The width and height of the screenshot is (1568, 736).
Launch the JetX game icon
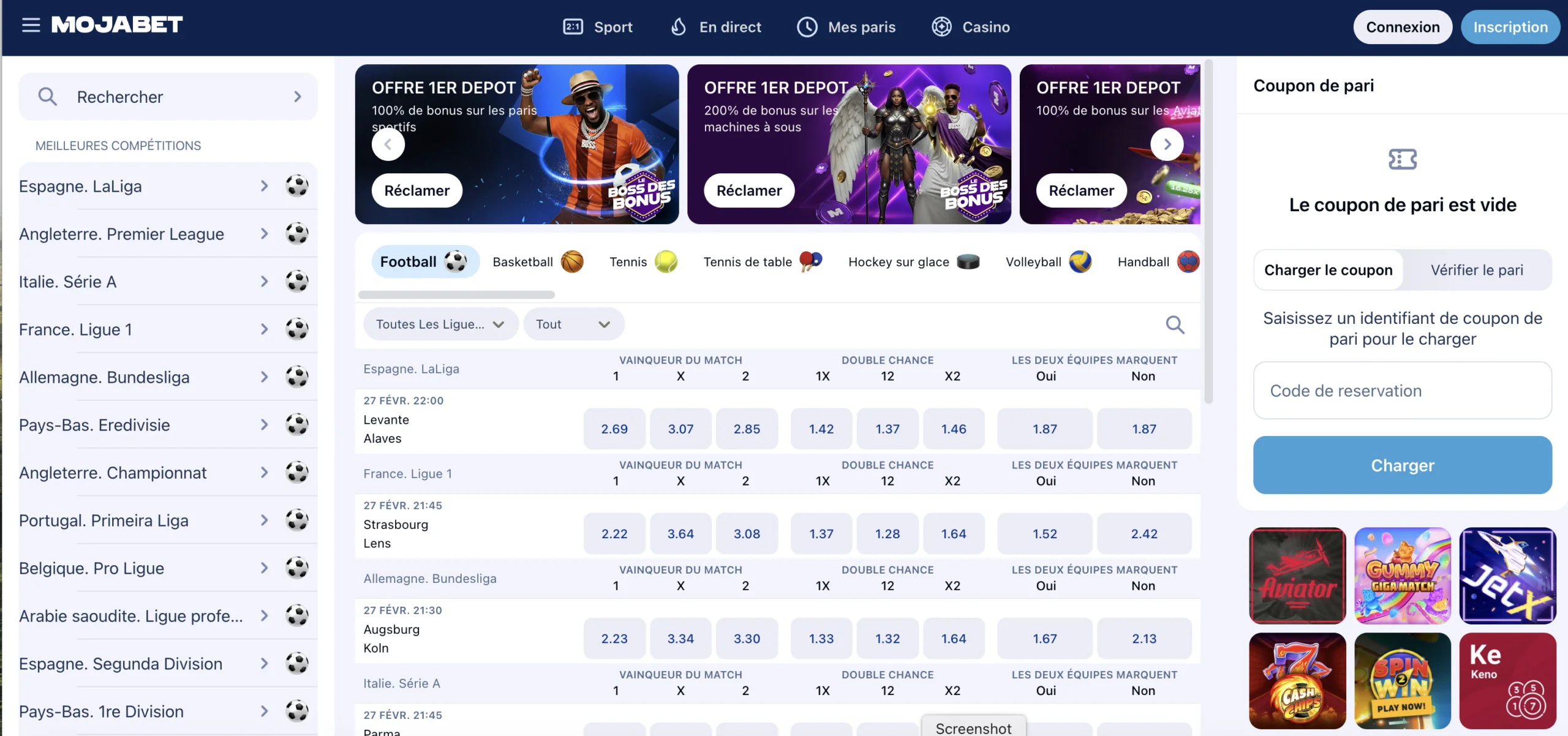click(x=1507, y=576)
